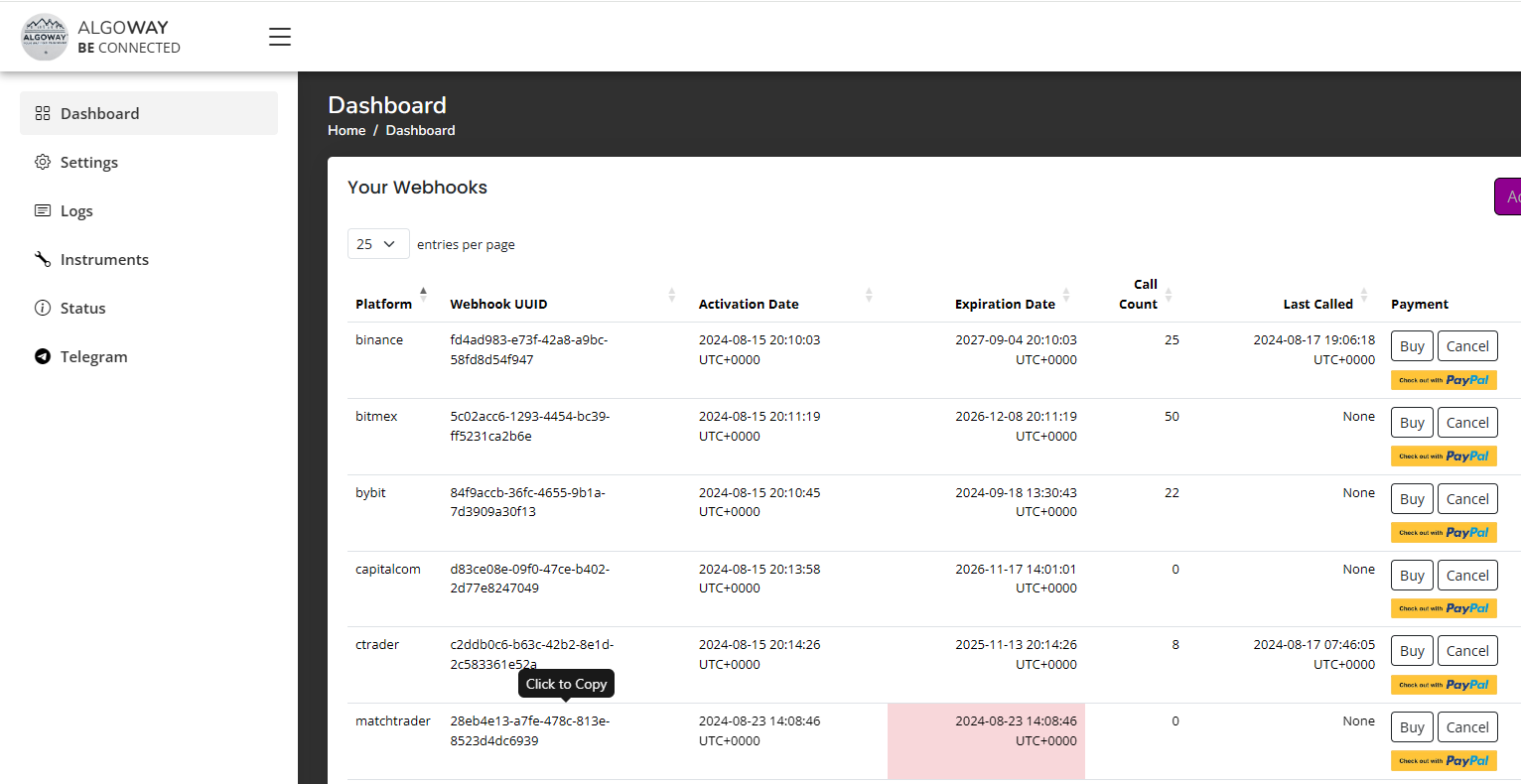Open the entries per page dropdown

pos(378,244)
